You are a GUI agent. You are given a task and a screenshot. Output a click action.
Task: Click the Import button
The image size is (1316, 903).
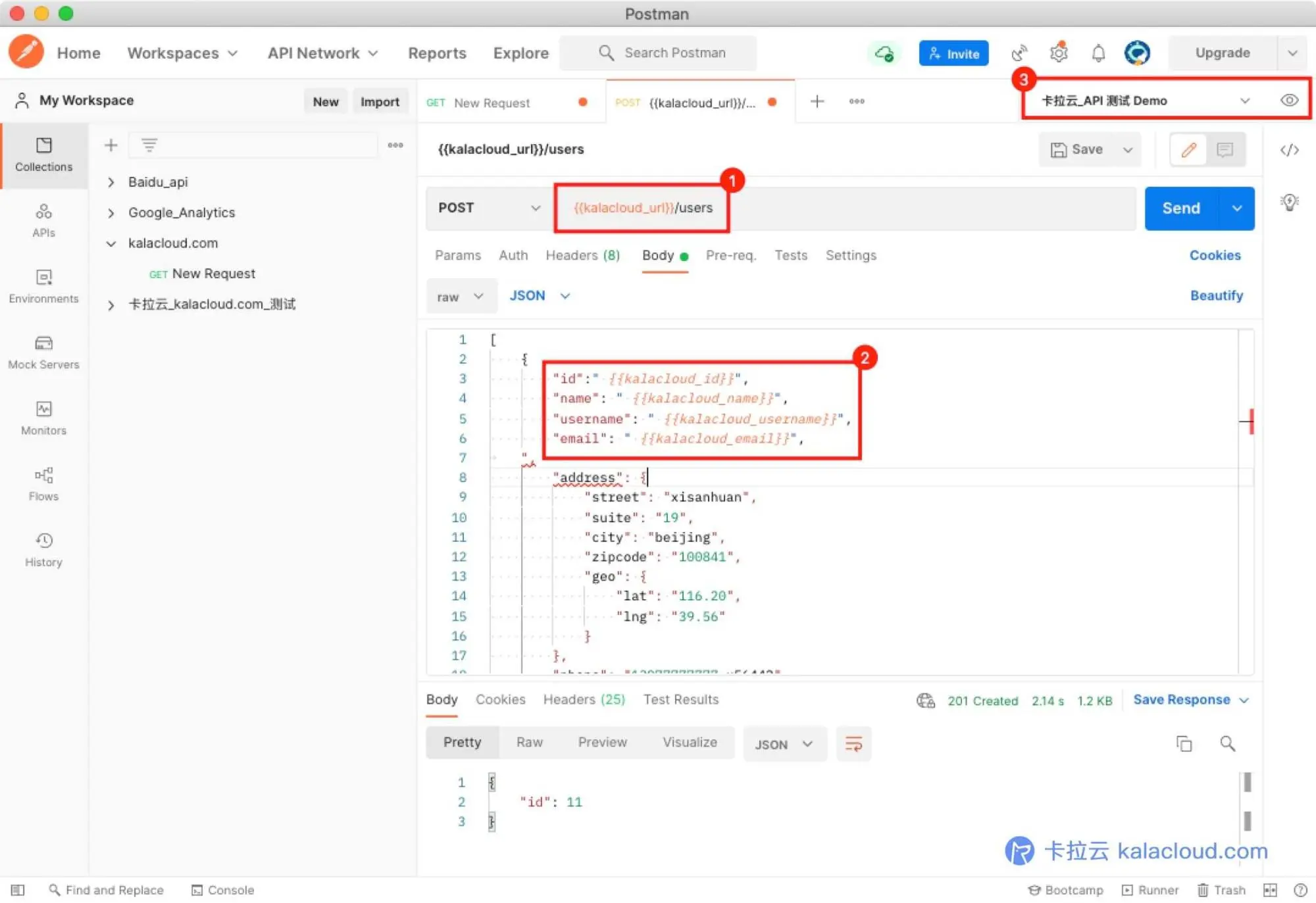pos(380,101)
